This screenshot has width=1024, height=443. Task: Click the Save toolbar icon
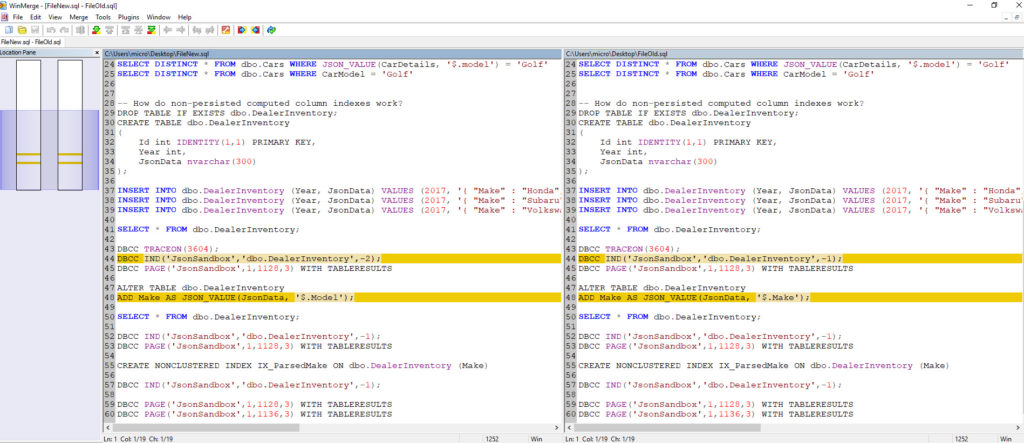click(x=35, y=30)
